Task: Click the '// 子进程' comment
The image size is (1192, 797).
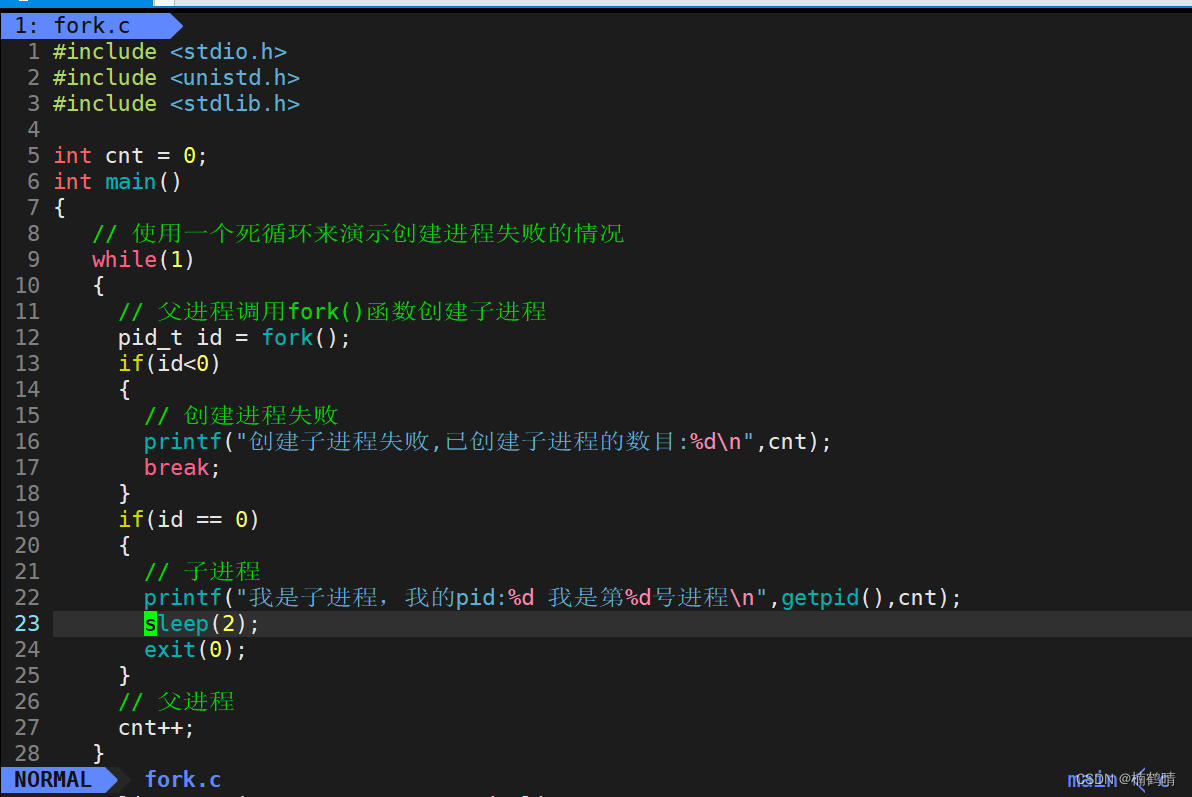Action: (x=202, y=571)
